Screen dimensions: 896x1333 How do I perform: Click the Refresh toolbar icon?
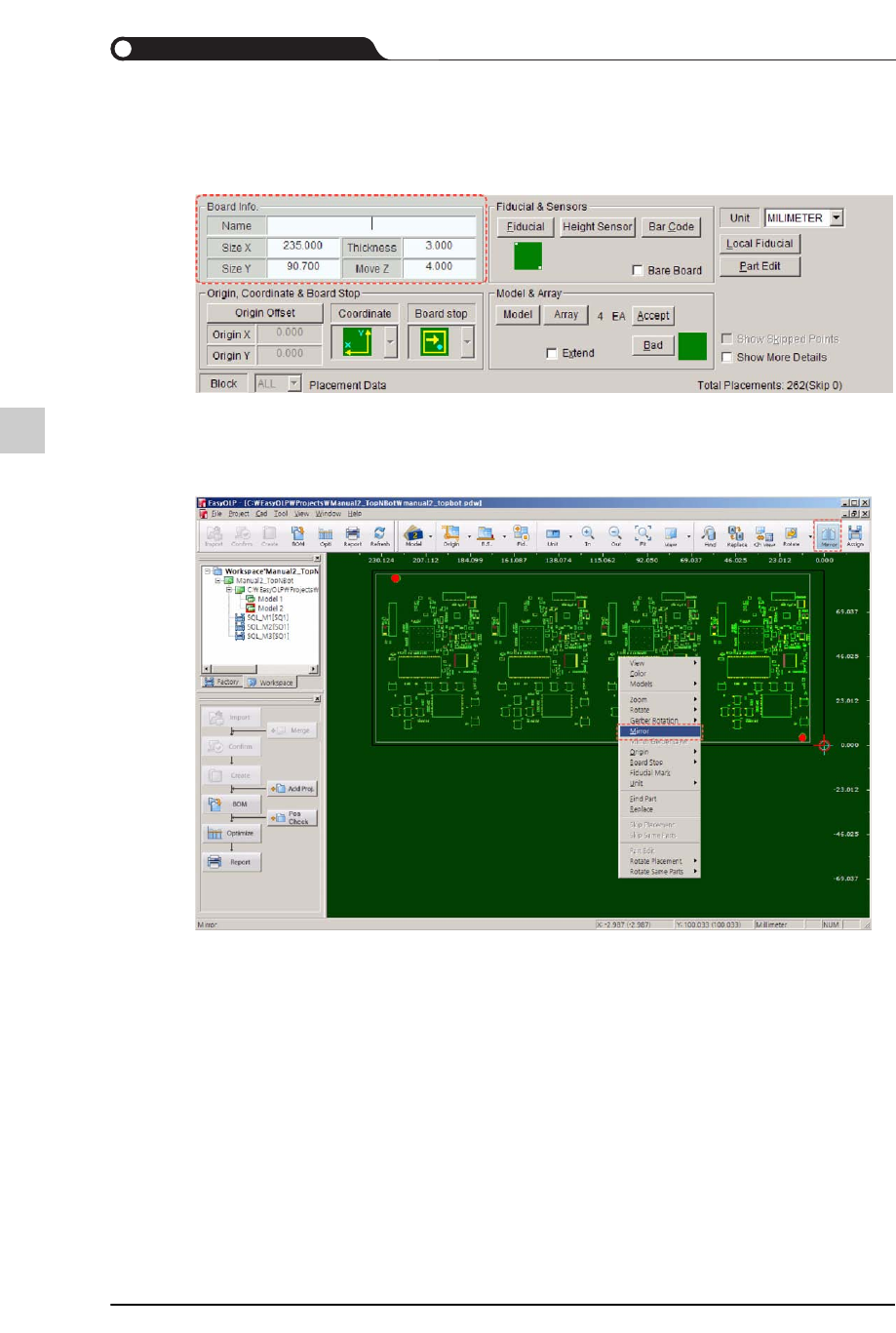click(x=380, y=534)
